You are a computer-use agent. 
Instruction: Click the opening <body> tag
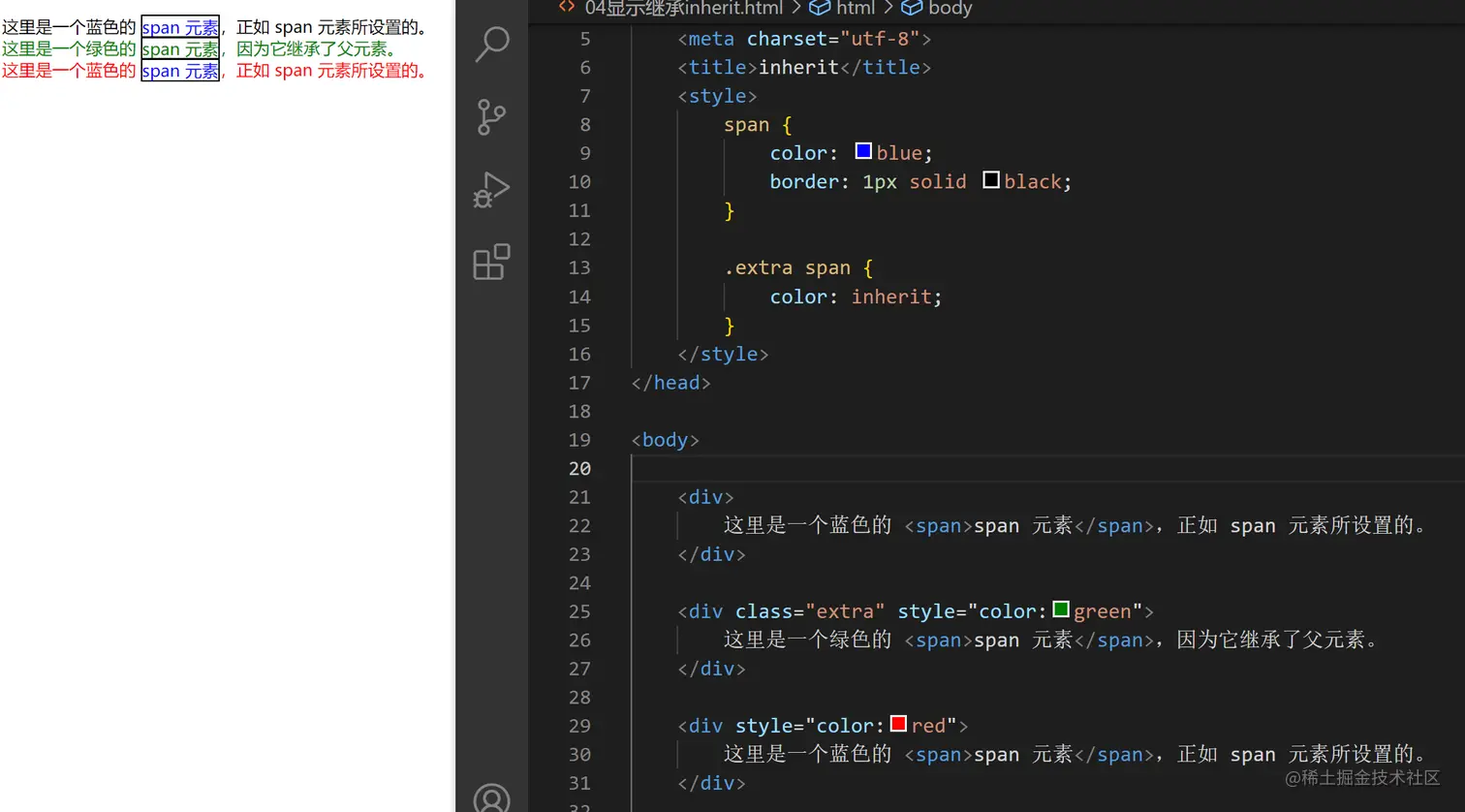[x=665, y=440]
